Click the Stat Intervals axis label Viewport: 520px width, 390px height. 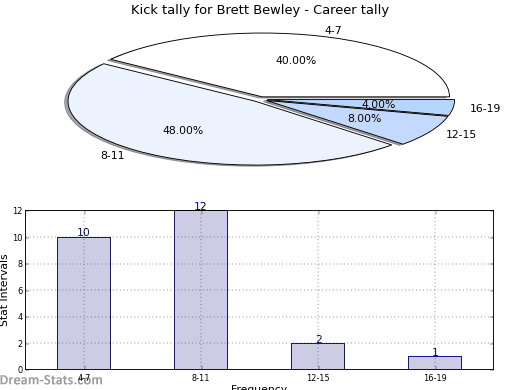[4, 291]
